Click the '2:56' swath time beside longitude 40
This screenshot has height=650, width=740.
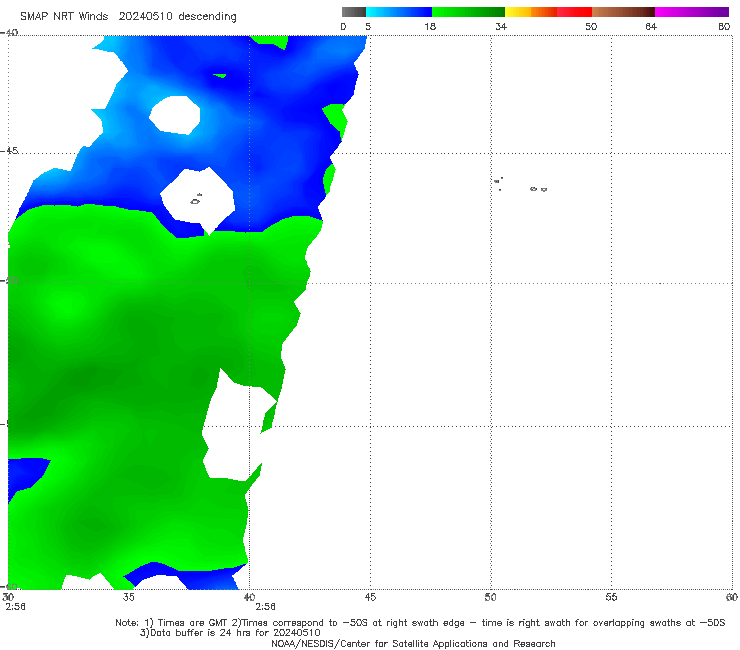click(265, 607)
